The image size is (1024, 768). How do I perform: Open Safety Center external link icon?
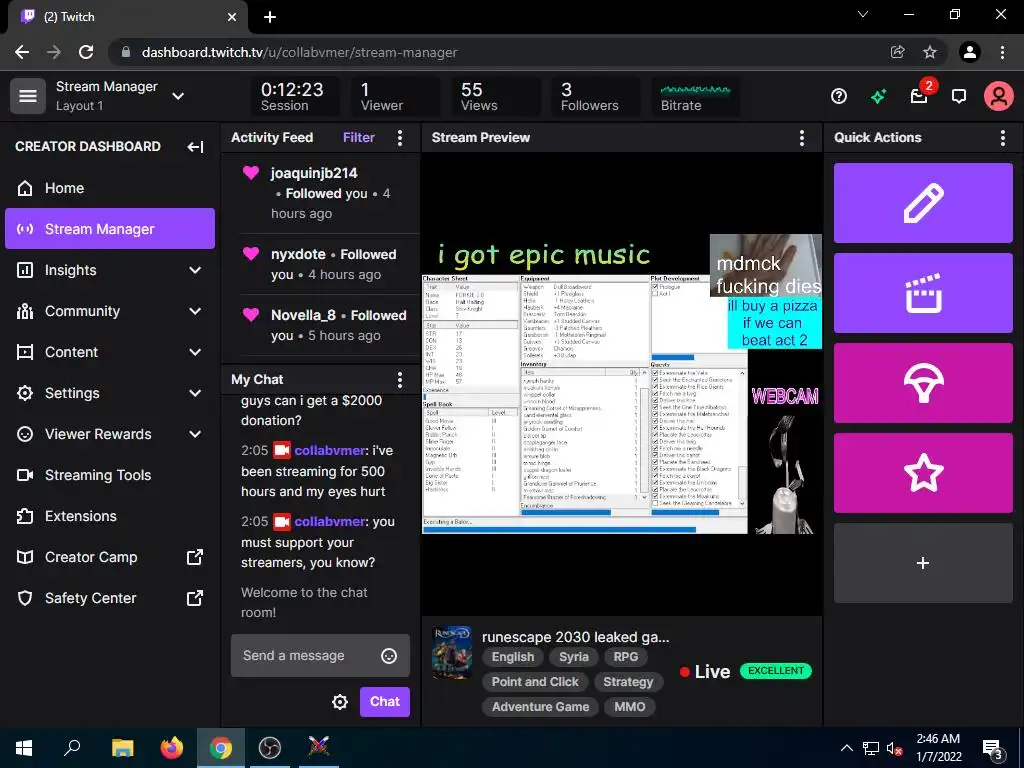click(x=195, y=598)
